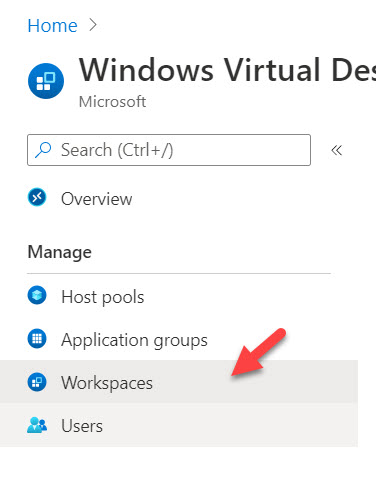This screenshot has width=376, height=491.
Task: Open Host pools in Manage section
Action: coord(103,297)
